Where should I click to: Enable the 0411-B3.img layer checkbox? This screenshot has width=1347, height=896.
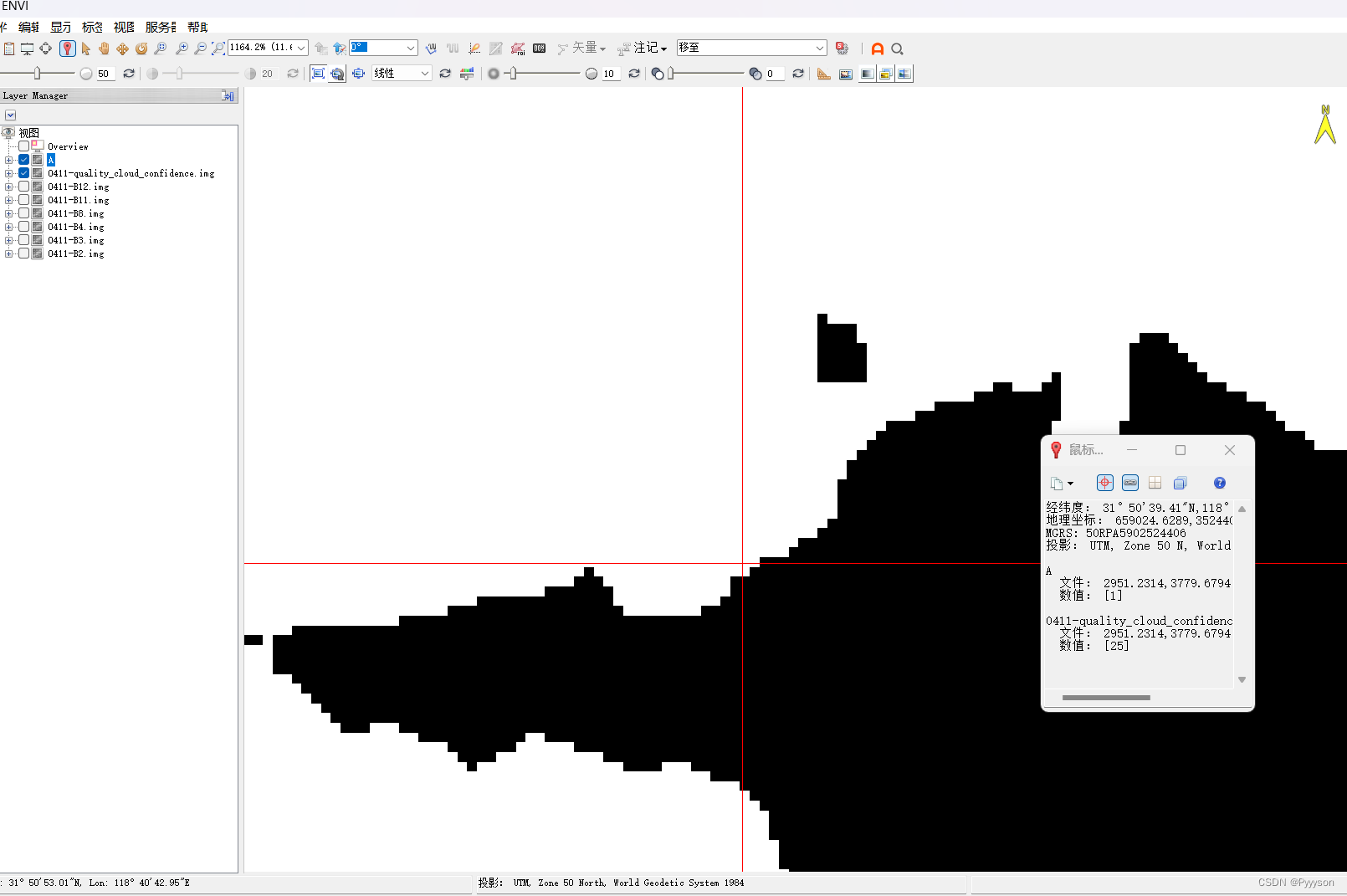[23, 240]
